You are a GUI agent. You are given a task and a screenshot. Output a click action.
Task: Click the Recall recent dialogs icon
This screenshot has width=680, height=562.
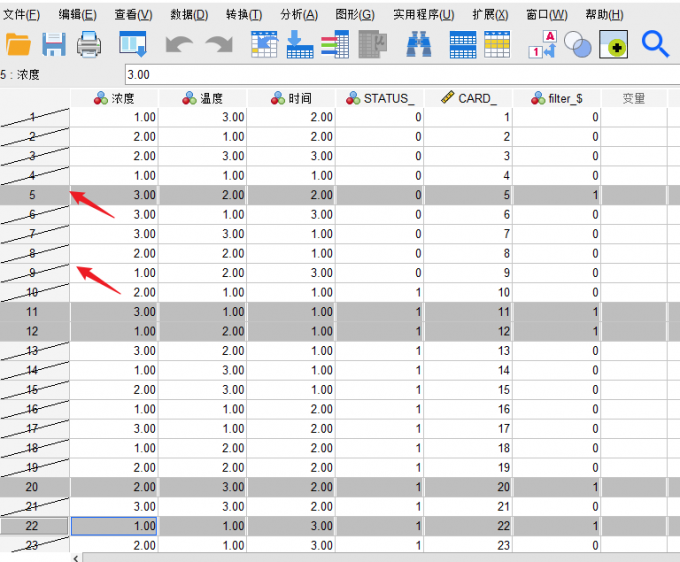click(133, 44)
